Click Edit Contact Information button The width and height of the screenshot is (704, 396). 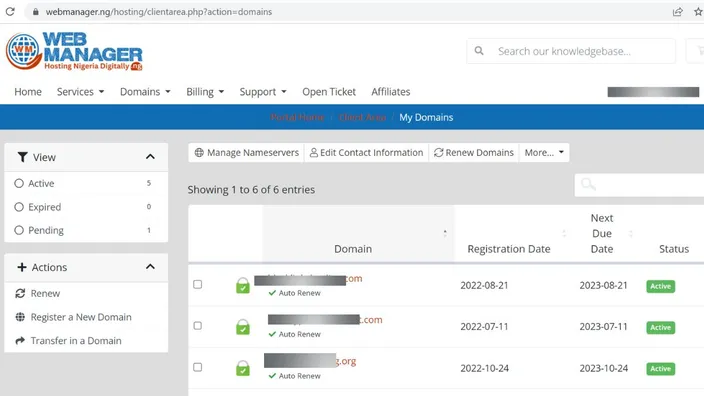click(366, 153)
